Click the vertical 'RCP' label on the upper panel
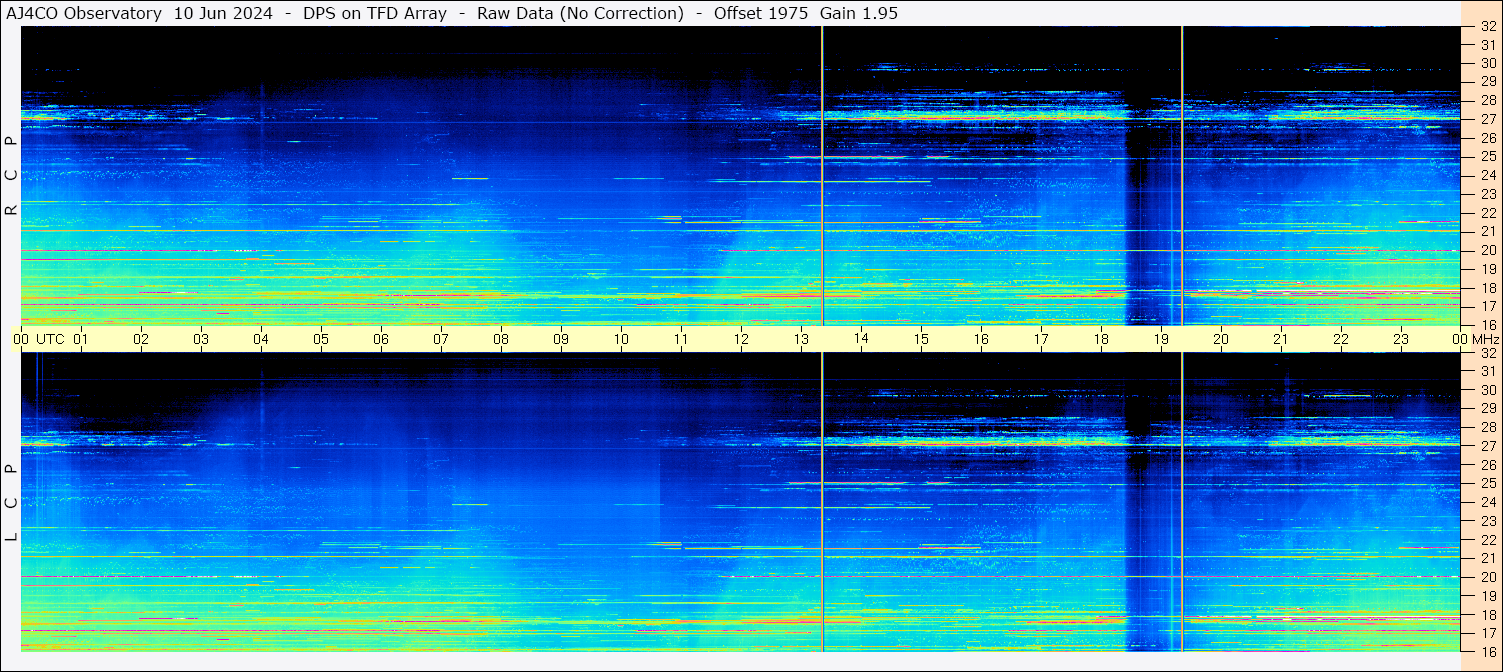This screenshot has height=672, width=1503. tap(11, 176)
